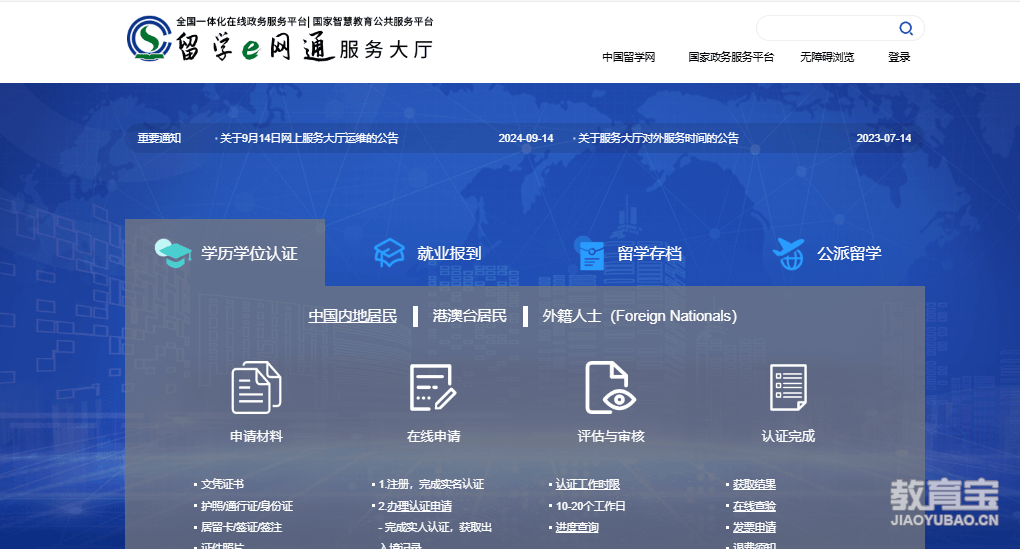The width and height of the screenshot is (1020, 549).
Task: Open the 发票申请 link
Action: click(754, 528)
